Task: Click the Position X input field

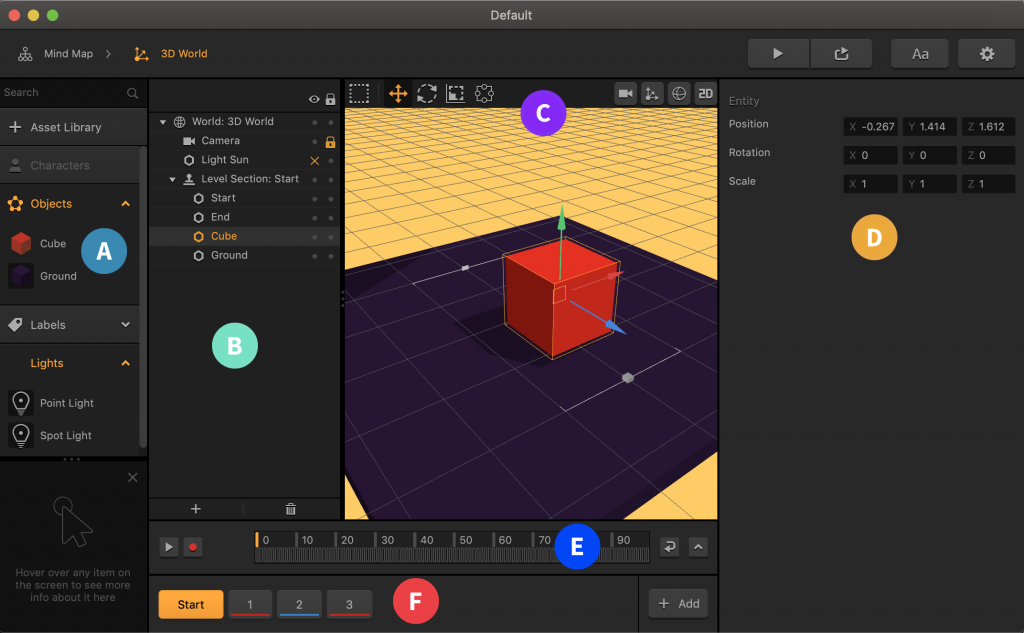Action: (871, 127)
